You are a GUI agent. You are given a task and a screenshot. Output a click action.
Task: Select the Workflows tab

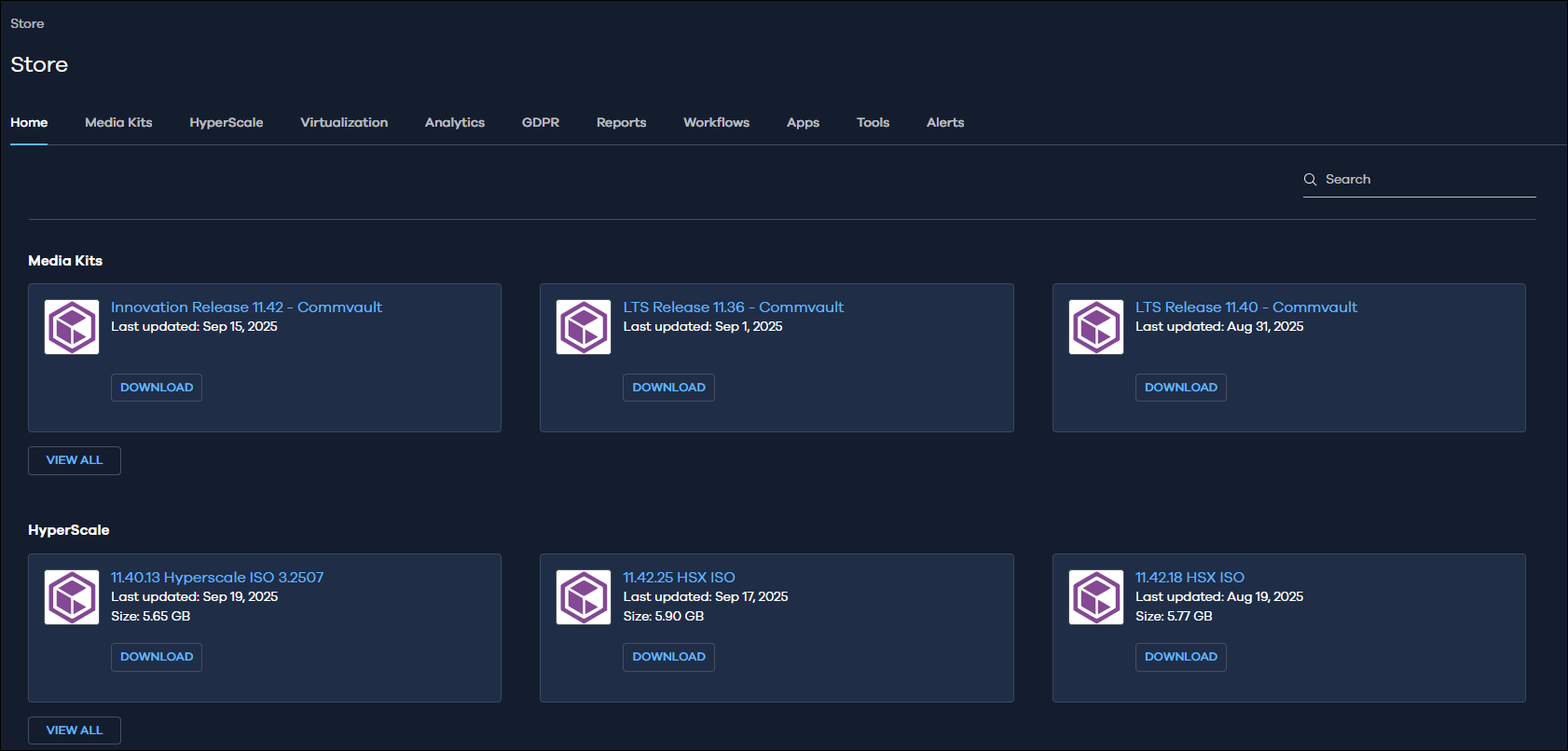click(716, 123)
